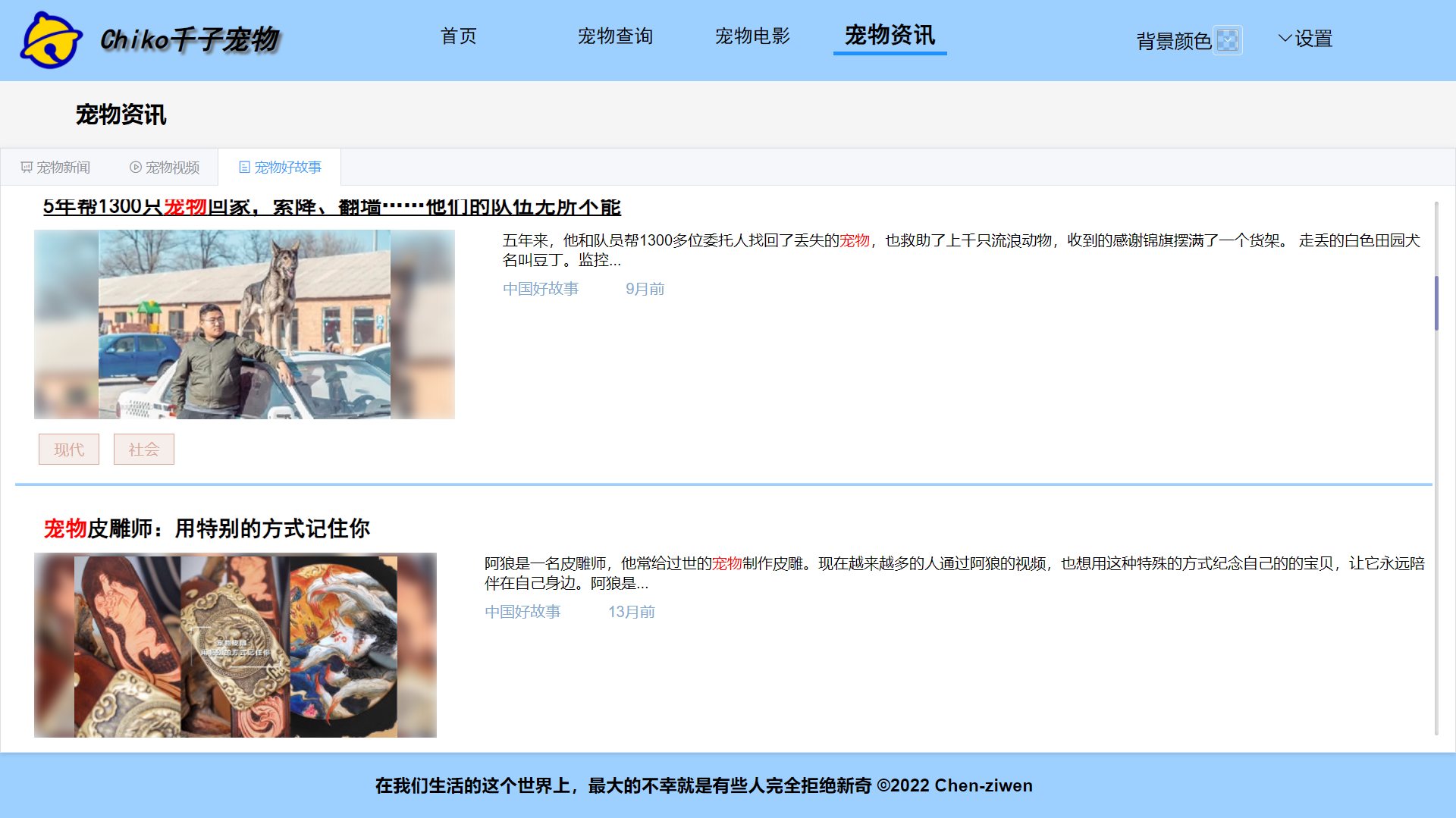1456x818 pixels.
Task: Open the 宠物电影 section
Action: 752,36
